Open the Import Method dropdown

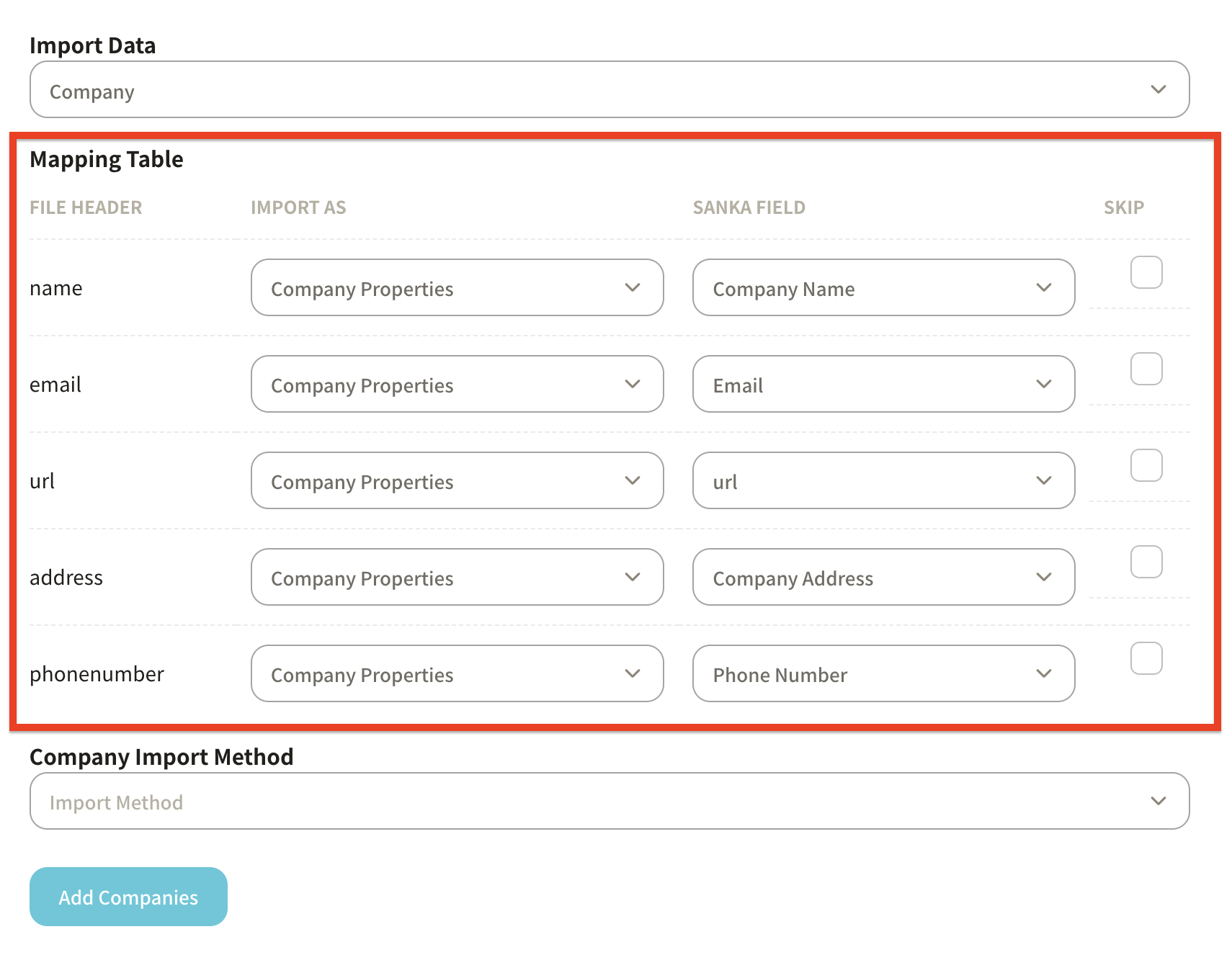(x=609, y=801)
